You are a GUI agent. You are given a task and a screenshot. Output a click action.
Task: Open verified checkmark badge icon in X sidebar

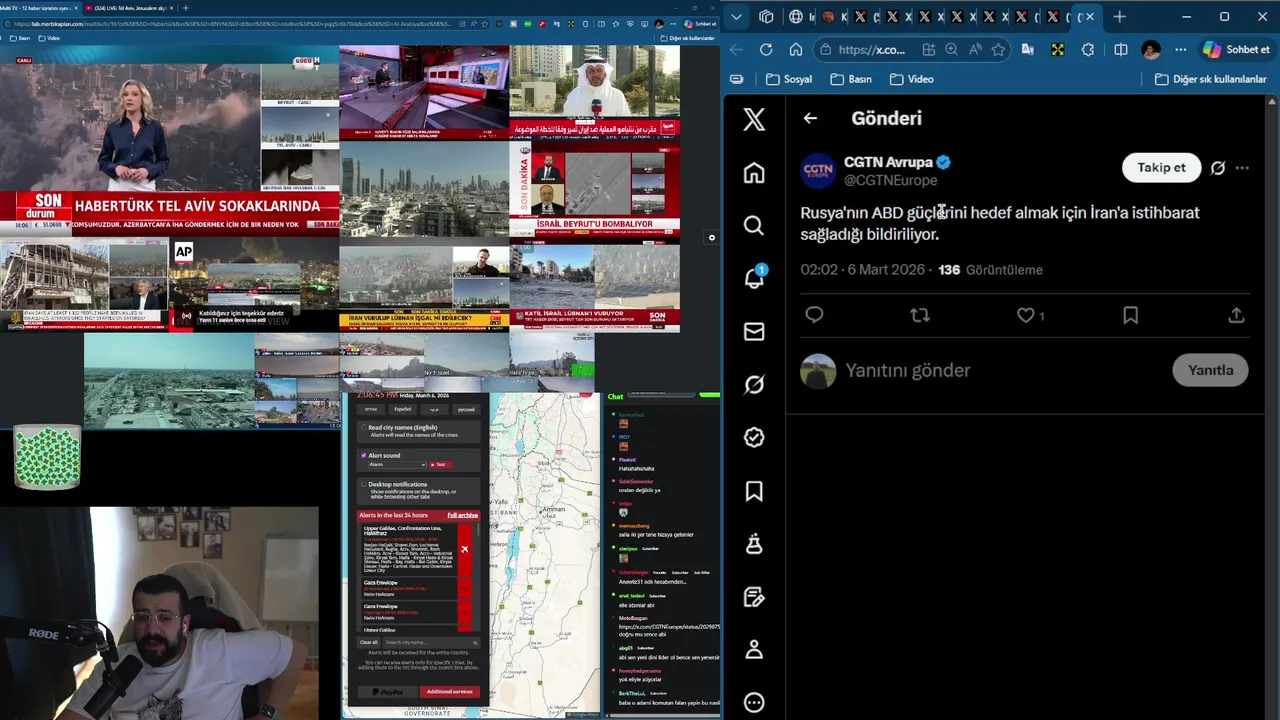[754, 437]
